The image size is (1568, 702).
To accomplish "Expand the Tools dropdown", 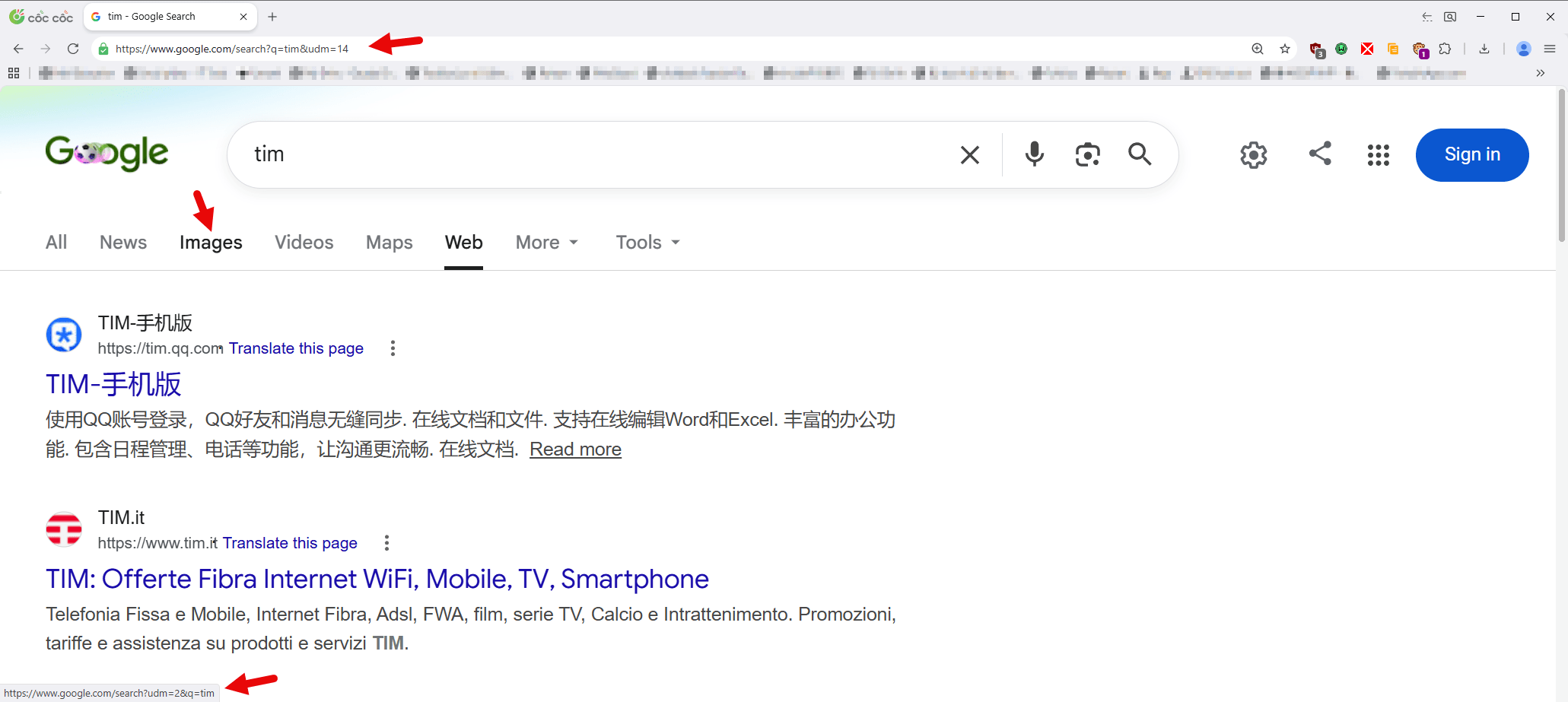I will point(647,243).
